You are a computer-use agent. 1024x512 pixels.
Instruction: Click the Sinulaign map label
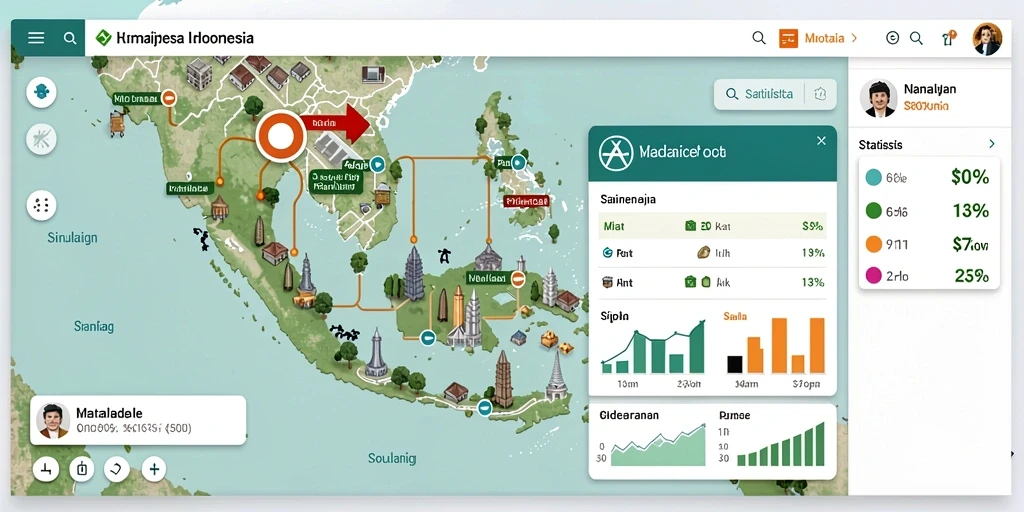[72, 238]
